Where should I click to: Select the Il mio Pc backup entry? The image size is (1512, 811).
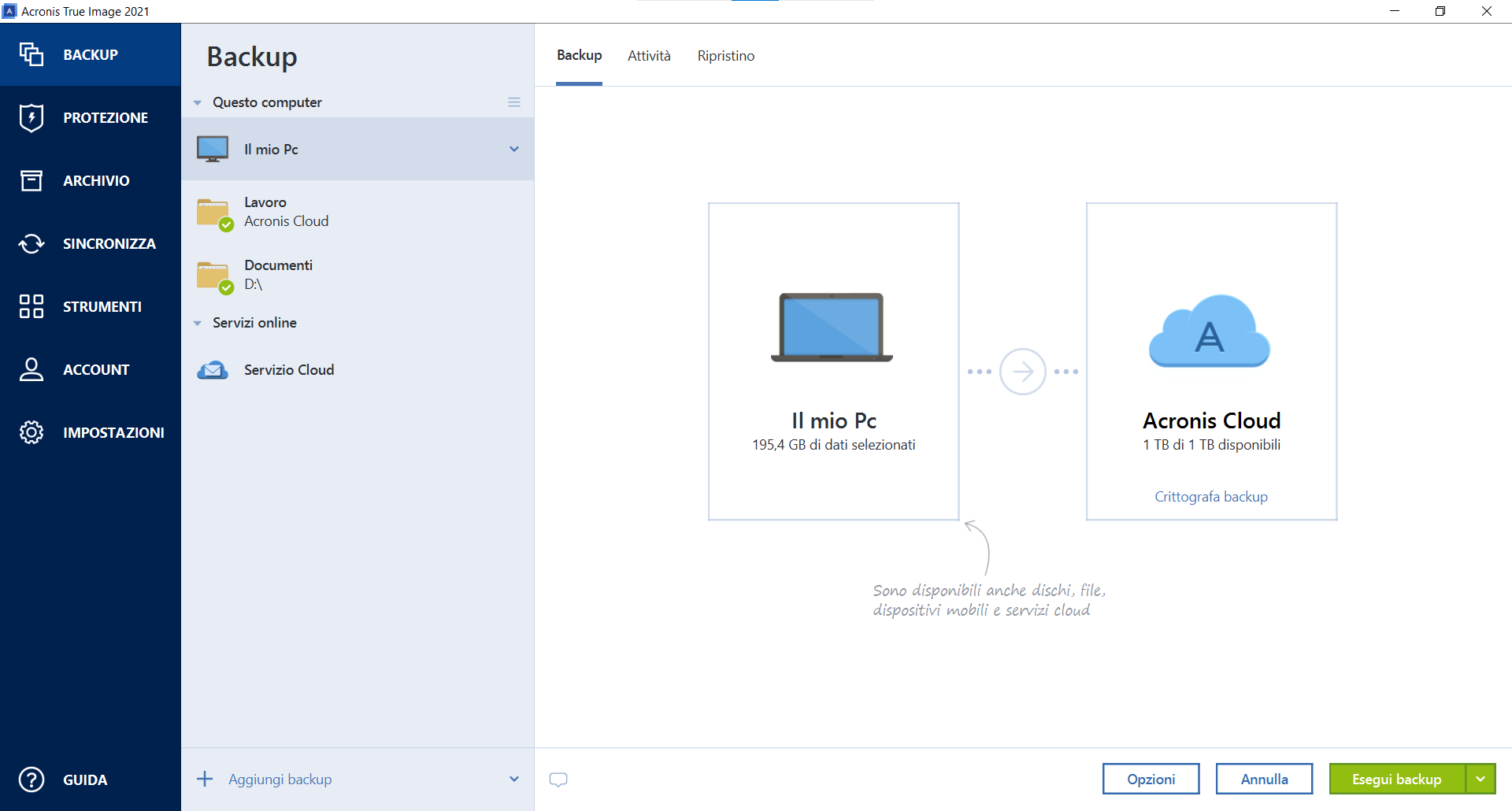[x=358, y=149]
